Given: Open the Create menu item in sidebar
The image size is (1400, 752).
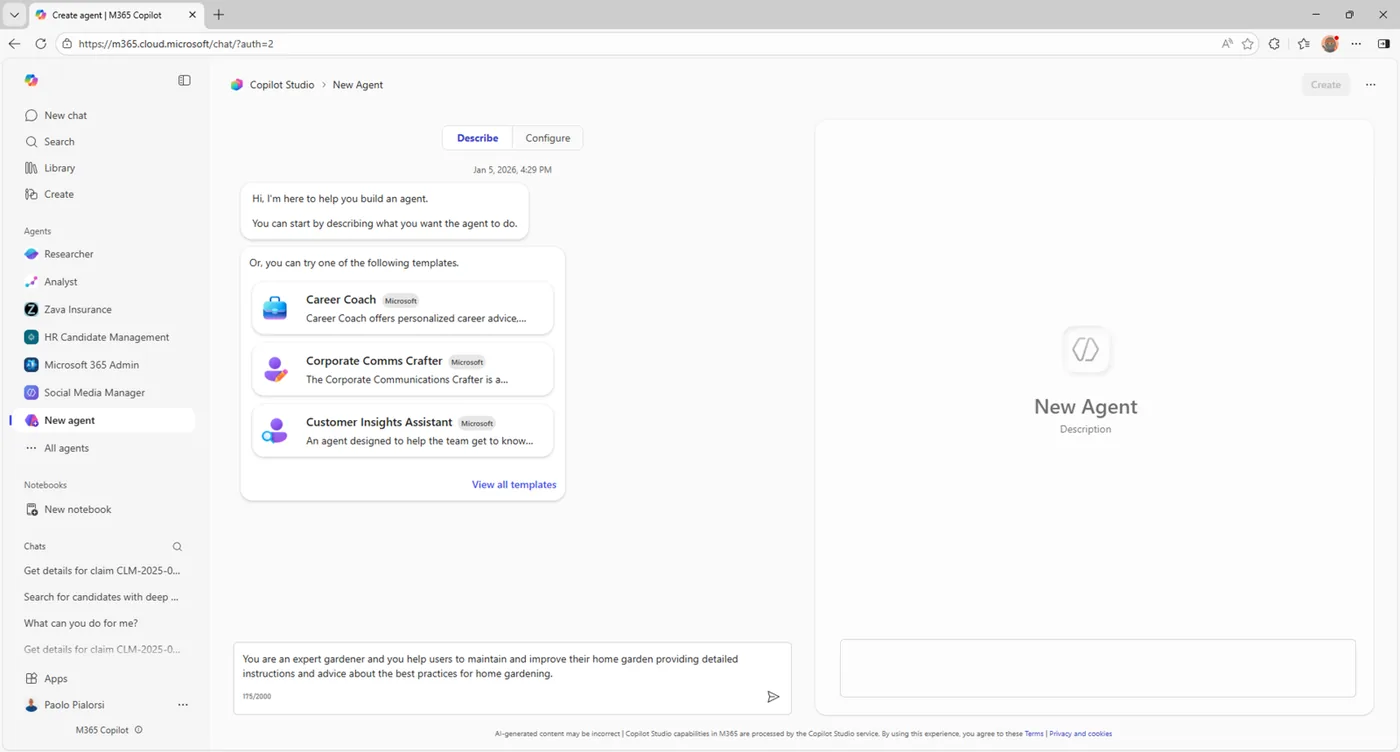Looking at the screenshot, I should click(58, 194).
